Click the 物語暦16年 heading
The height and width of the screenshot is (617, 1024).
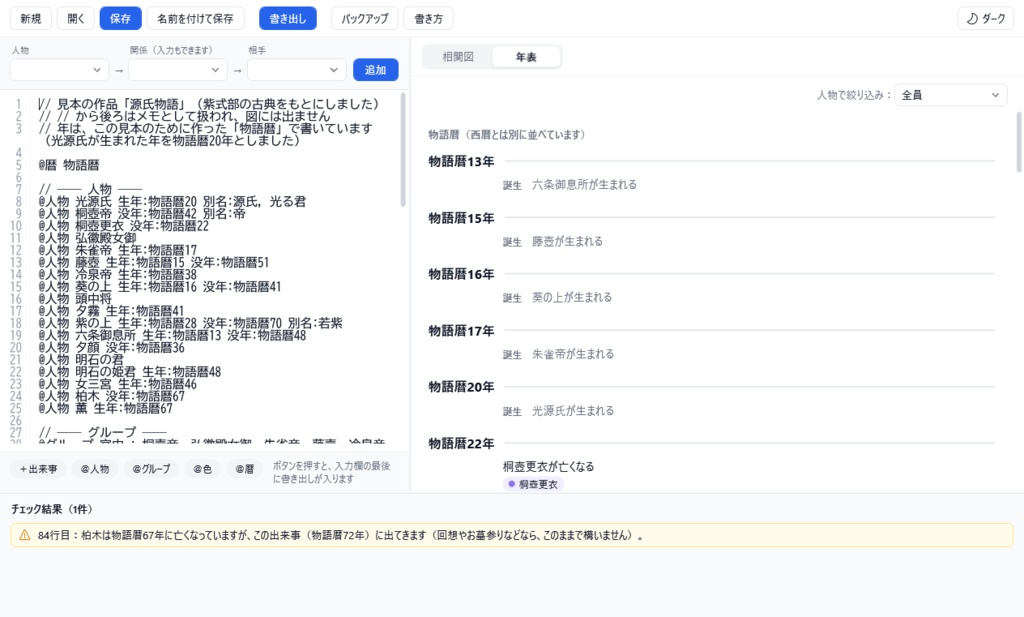[461, 274]
